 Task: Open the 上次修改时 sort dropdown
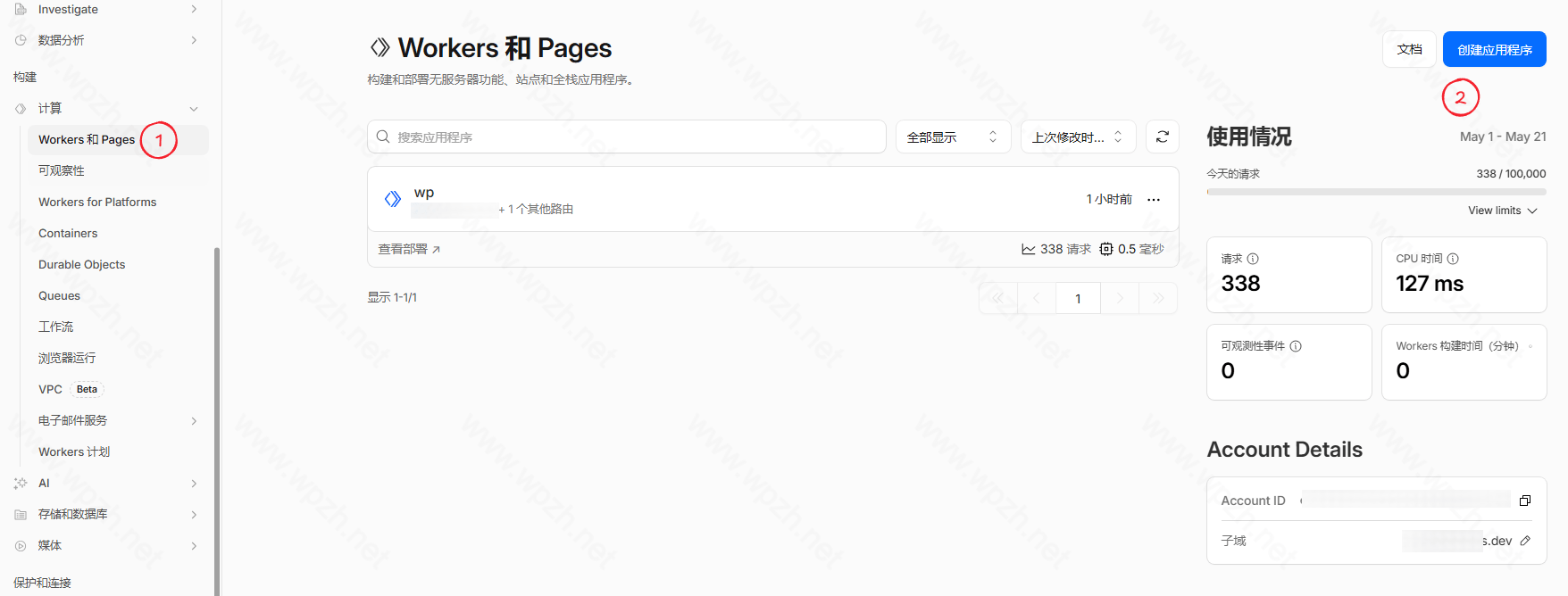[x=1078, y=137]
